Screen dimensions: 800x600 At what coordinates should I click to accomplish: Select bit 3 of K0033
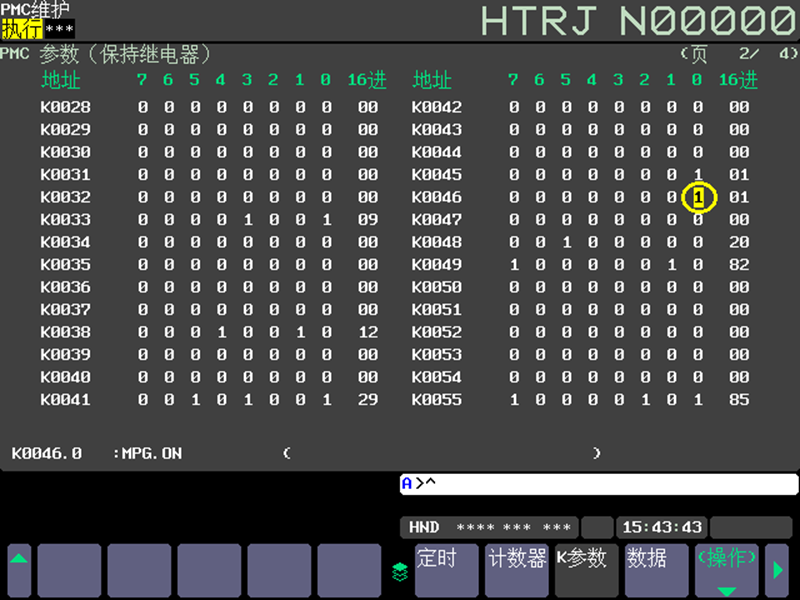click(x=247, y=219)
